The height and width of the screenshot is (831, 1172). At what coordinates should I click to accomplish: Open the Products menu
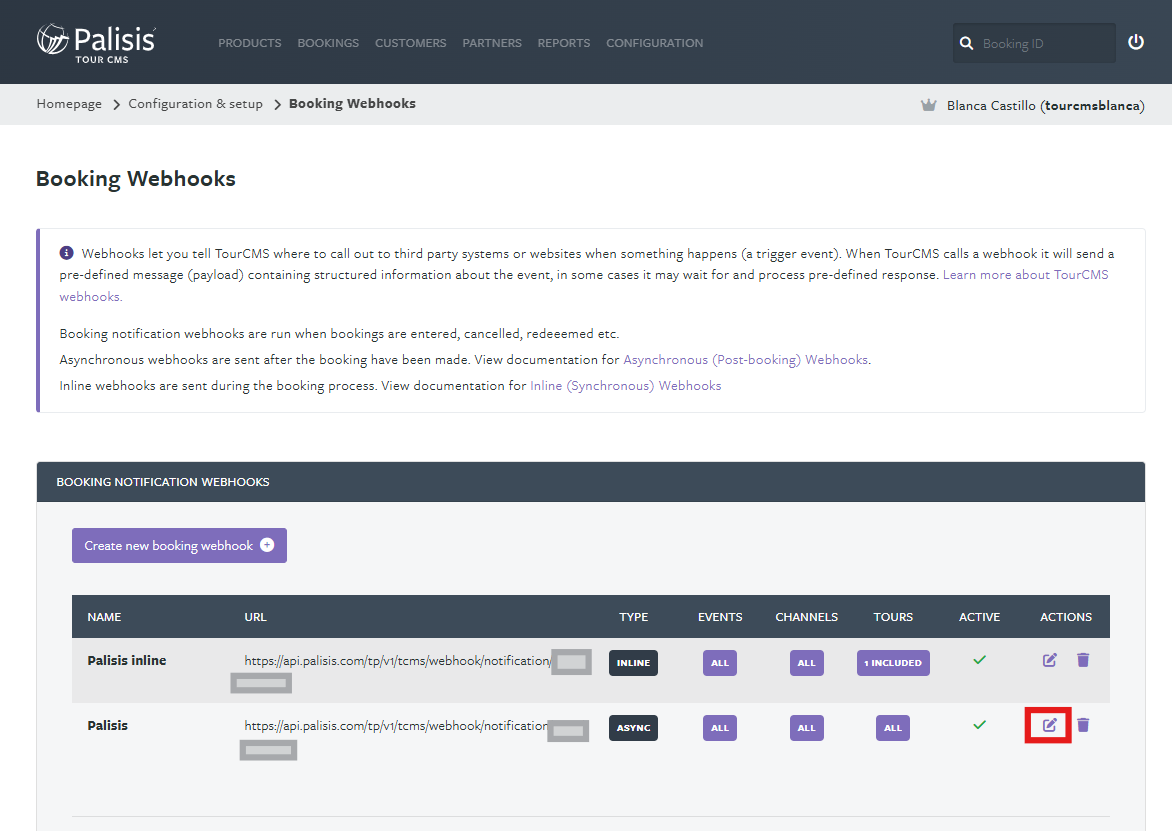point(250,43)
